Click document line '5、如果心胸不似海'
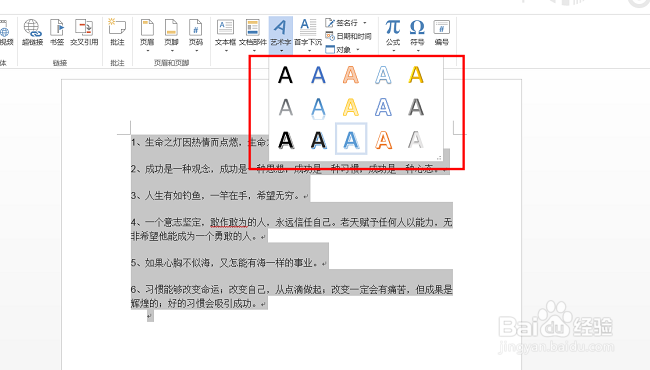This screenshot has width=650, height=370. click(x=229, y=263)
